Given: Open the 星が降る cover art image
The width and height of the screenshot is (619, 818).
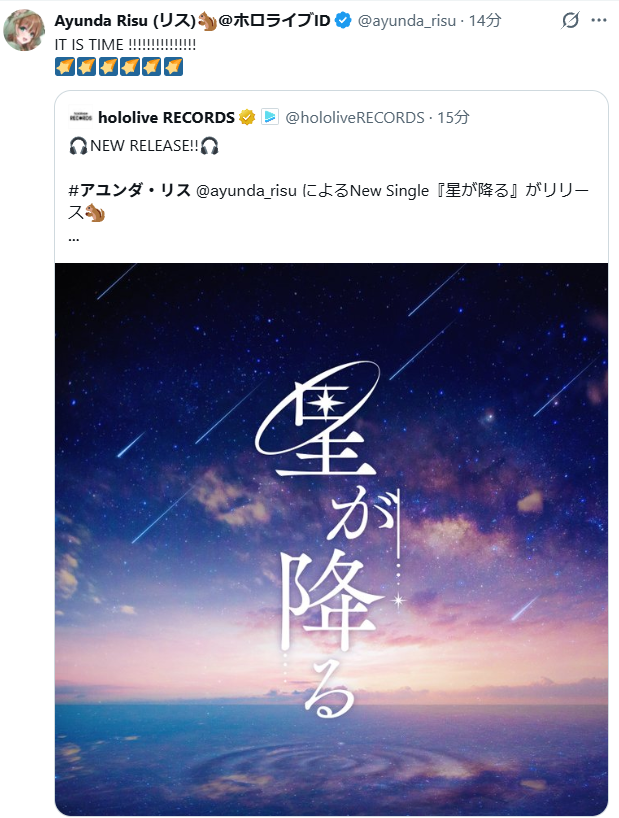Looking at the screenshot, I should tap(331, 539).
